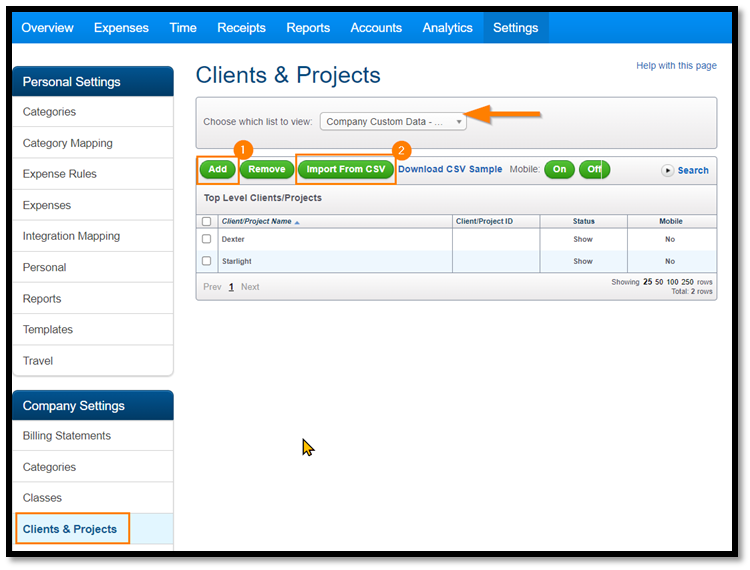The image size is (750, 570).
Task: Click the Show status for Starlight
Action: 583,261
